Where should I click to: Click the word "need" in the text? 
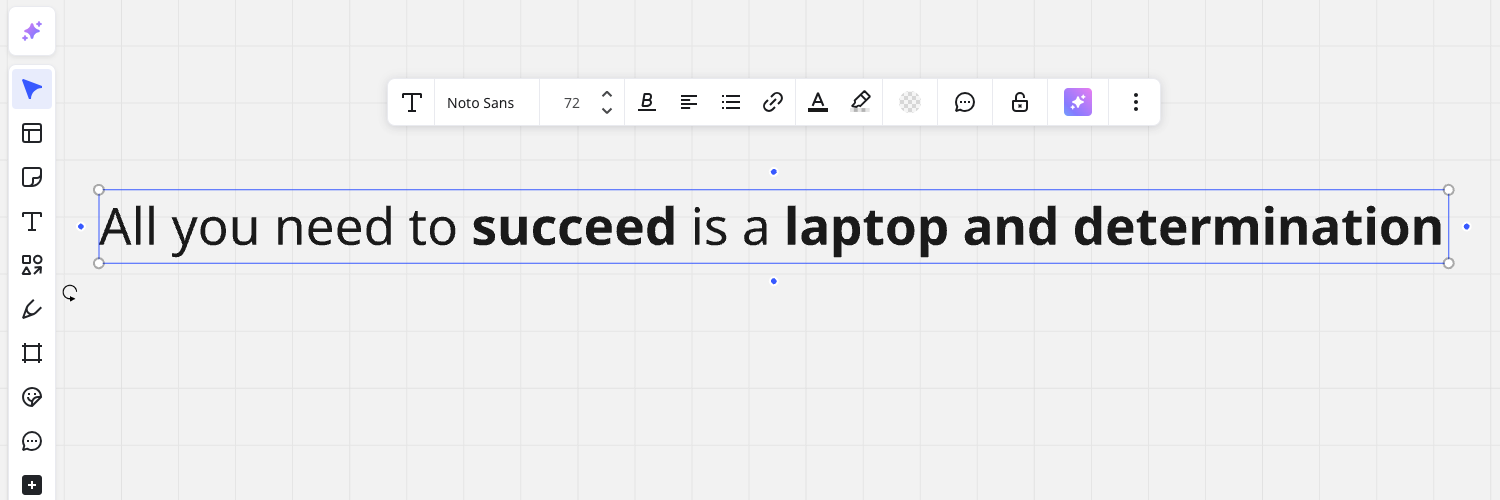coord(335,228)
